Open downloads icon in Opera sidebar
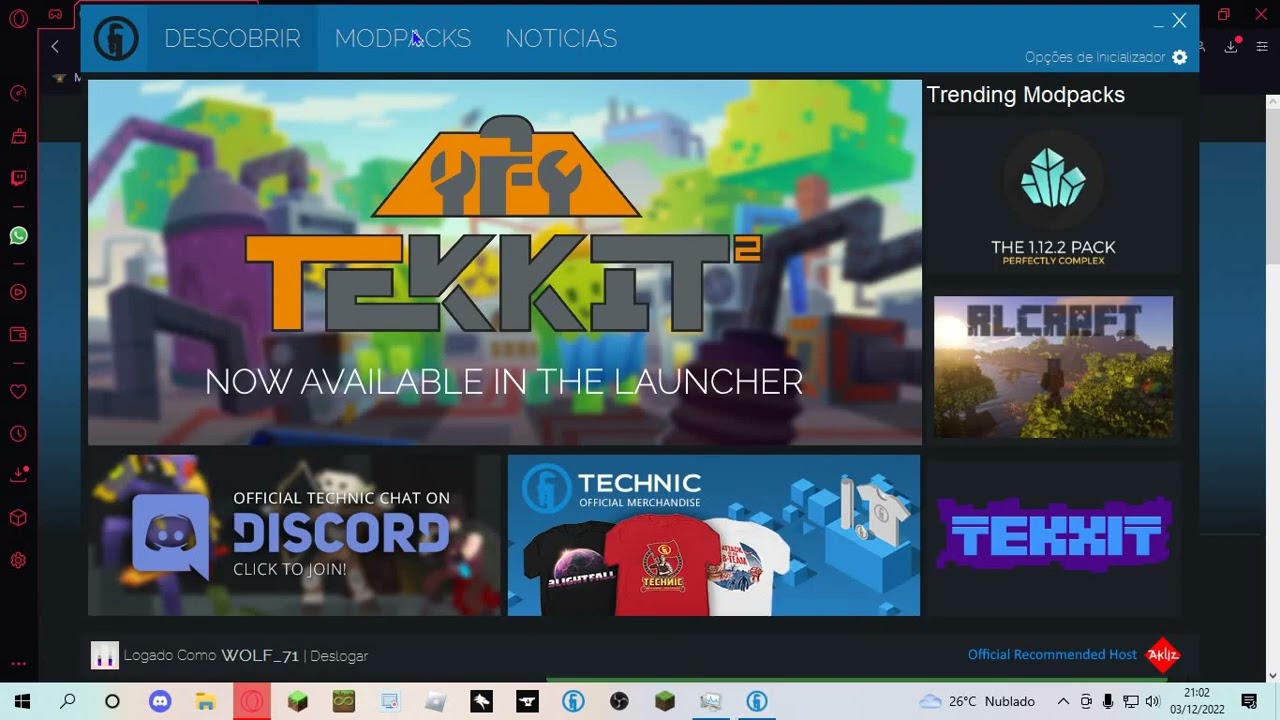This screenshot has height=720, width=1280. [x=18, y=474]
